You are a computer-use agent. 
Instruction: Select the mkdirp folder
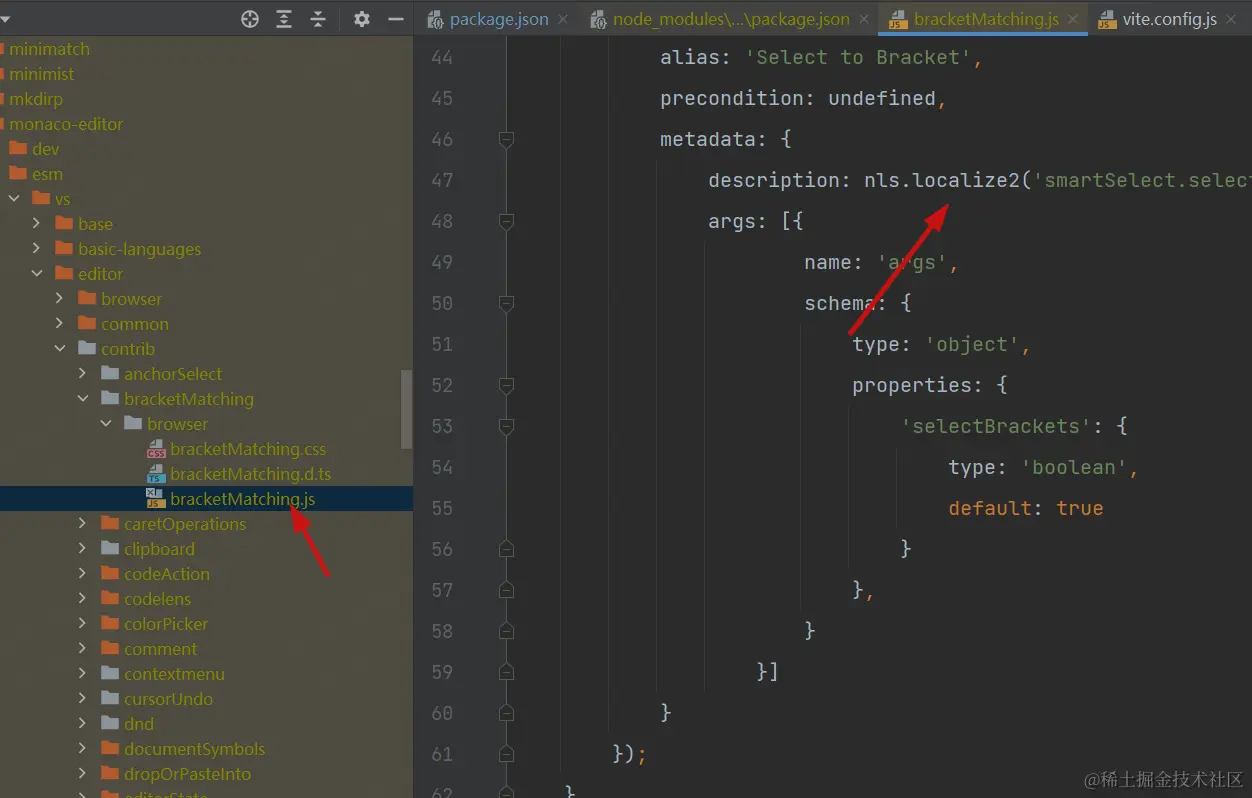point(35,99)
